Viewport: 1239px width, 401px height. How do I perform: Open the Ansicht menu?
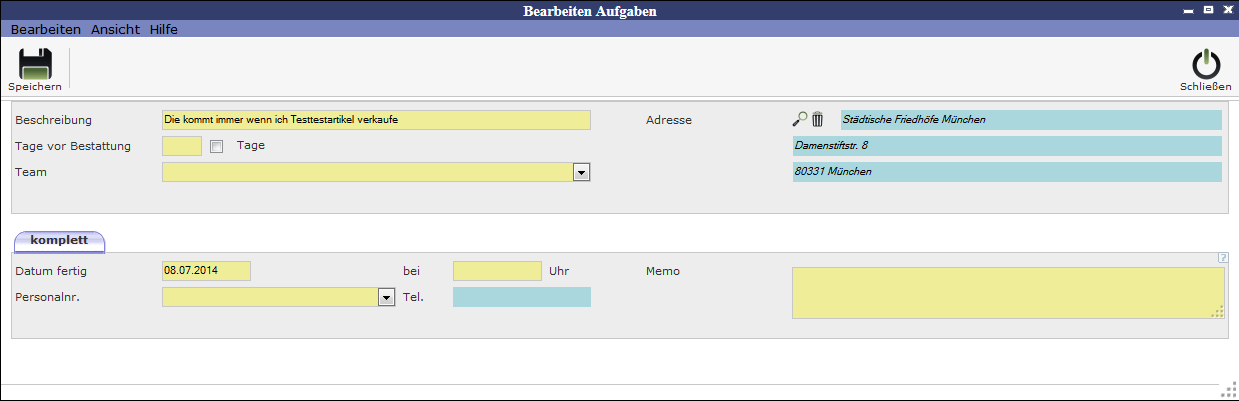coord(115,30)
